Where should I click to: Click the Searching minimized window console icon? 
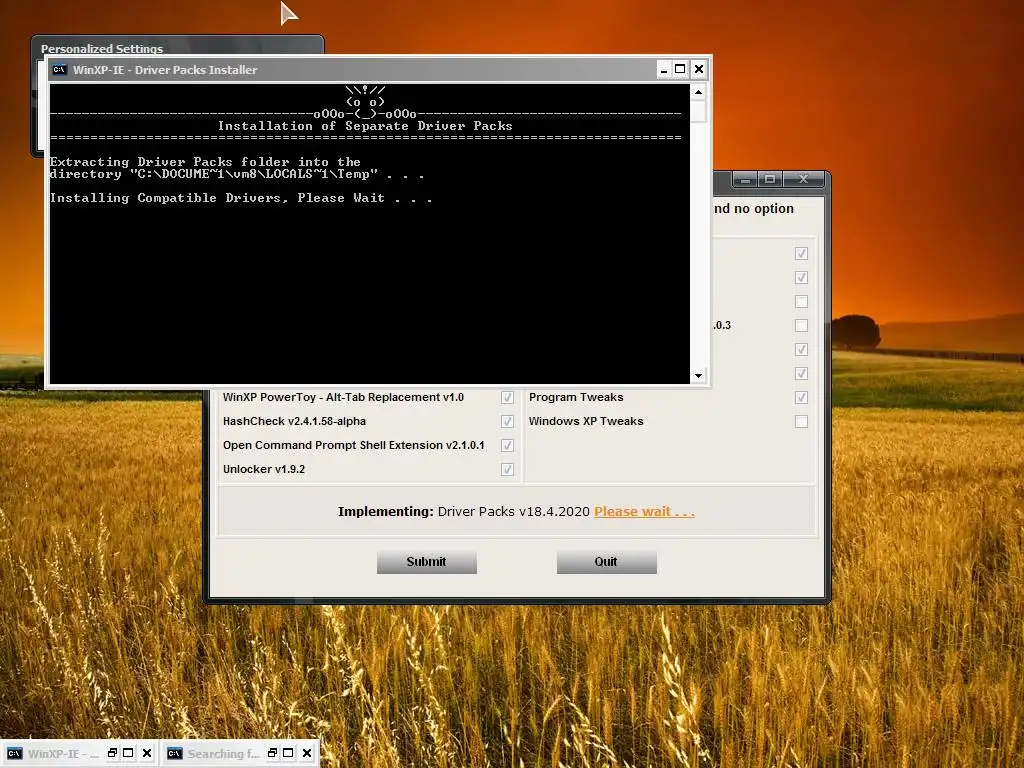(x=174, y=754)
